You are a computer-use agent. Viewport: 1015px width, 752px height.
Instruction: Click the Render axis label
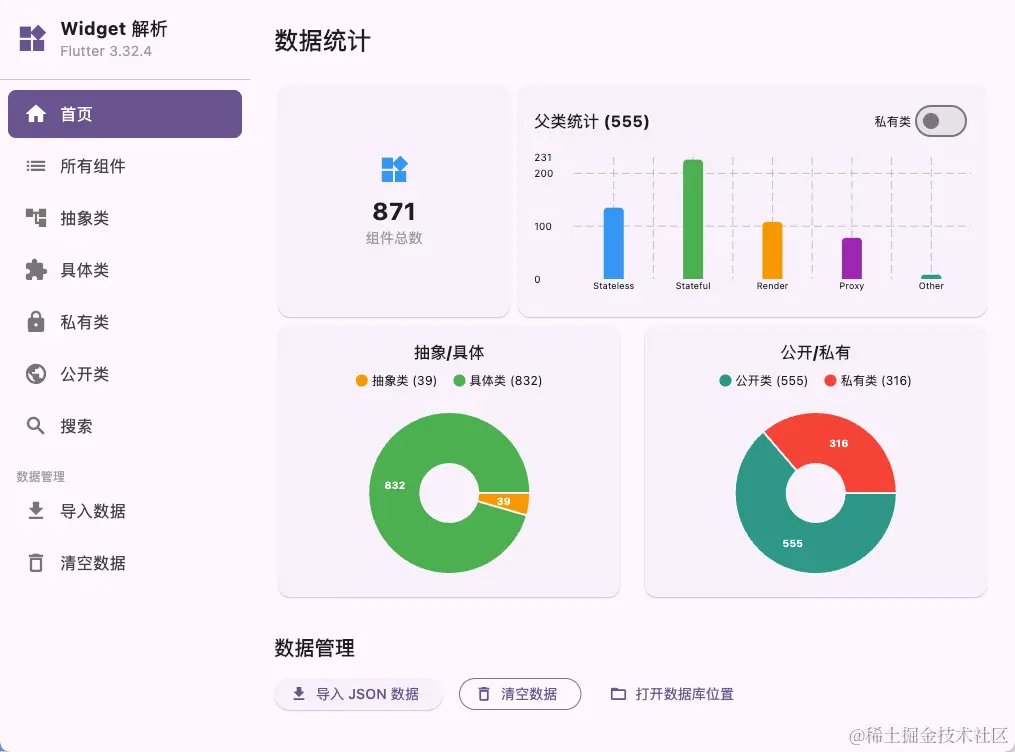(772, 286)
